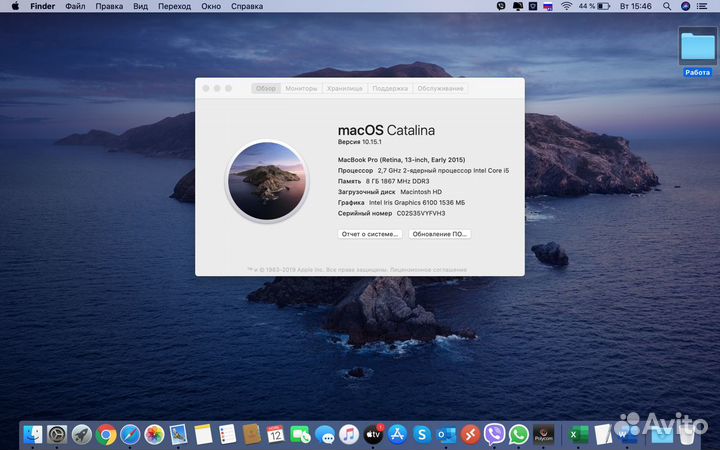Open Preview app icon in Dock
This screenshot has height=450, width=720.
(x=178, y=434)
